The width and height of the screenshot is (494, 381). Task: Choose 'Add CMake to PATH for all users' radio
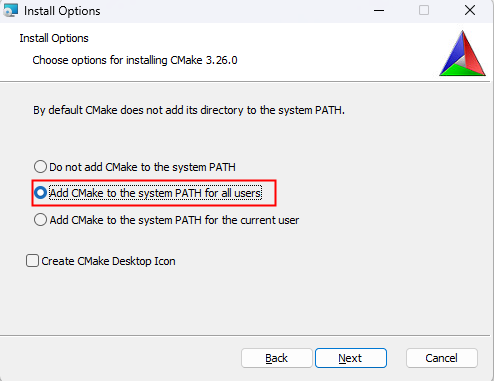tap(40, 193)
